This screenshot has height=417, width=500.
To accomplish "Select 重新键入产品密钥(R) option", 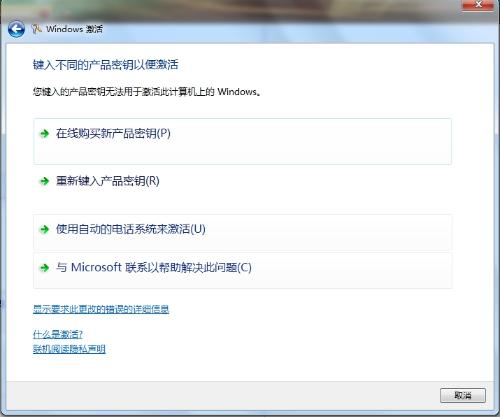I will point(242,189).
